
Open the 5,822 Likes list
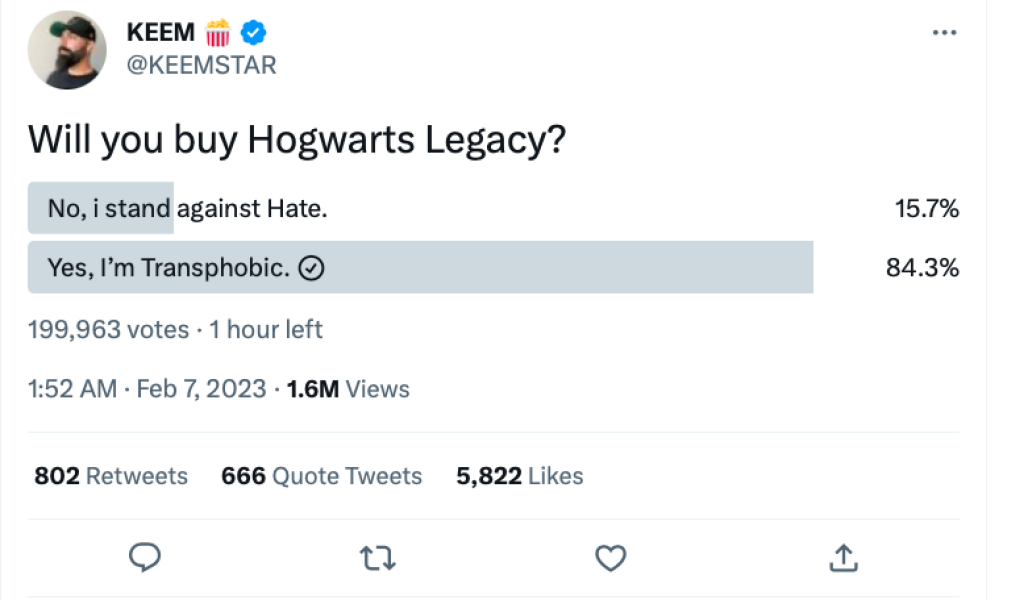520,476
